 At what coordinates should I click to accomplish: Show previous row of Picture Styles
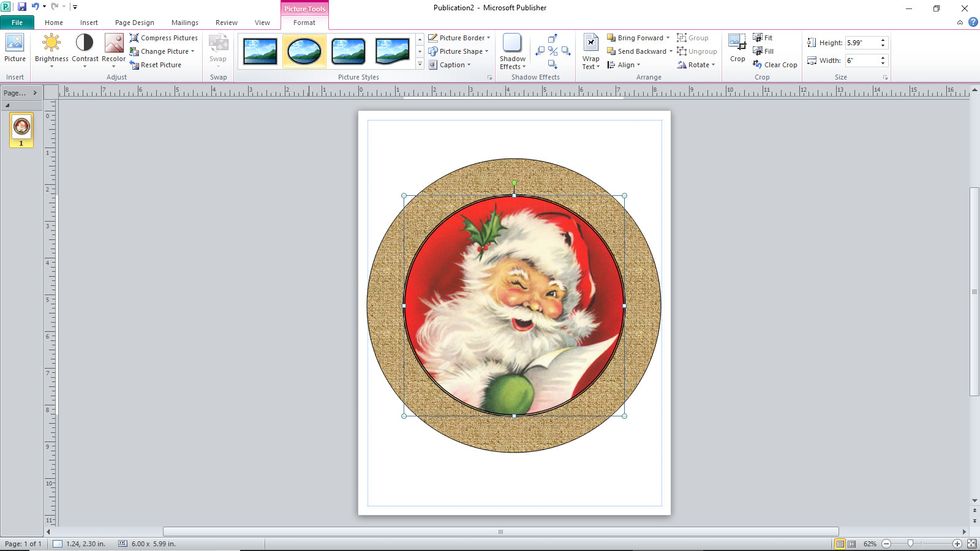pyautogui.click(x=420, y=39)
